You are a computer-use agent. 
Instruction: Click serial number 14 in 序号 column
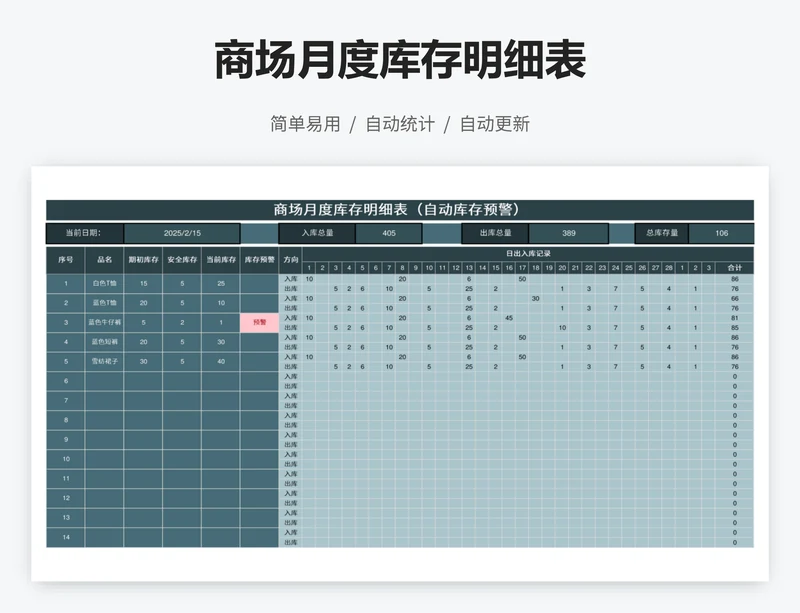tap(65, 537)
